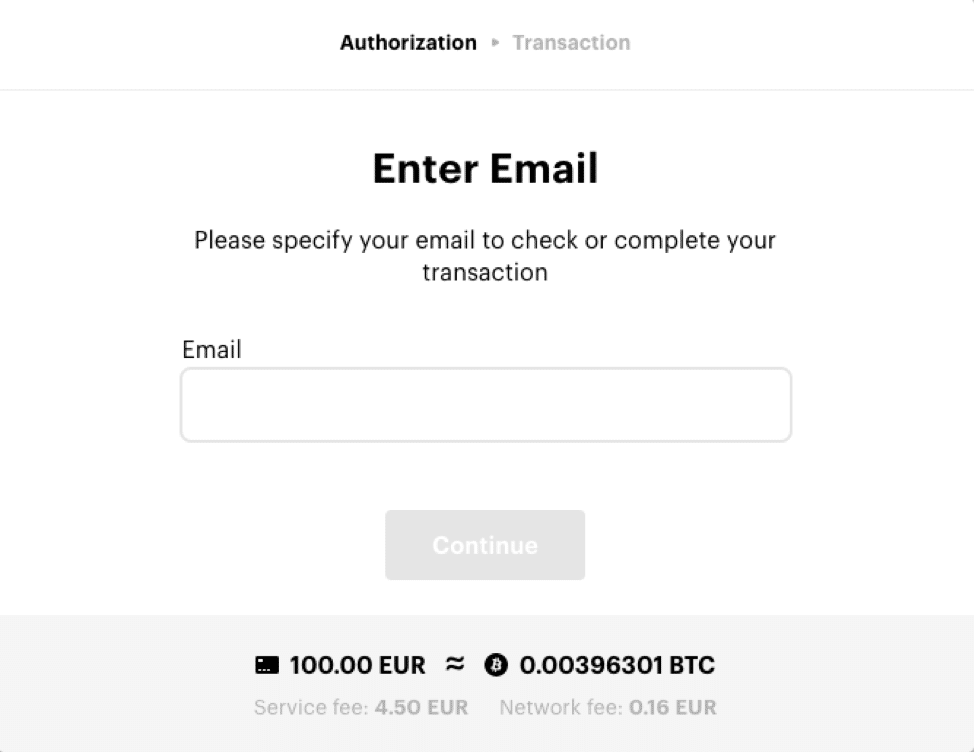Viewport: 974px width, 752px height.
Task: Click the Bitcoin coin icon
Action: [496, 665]
